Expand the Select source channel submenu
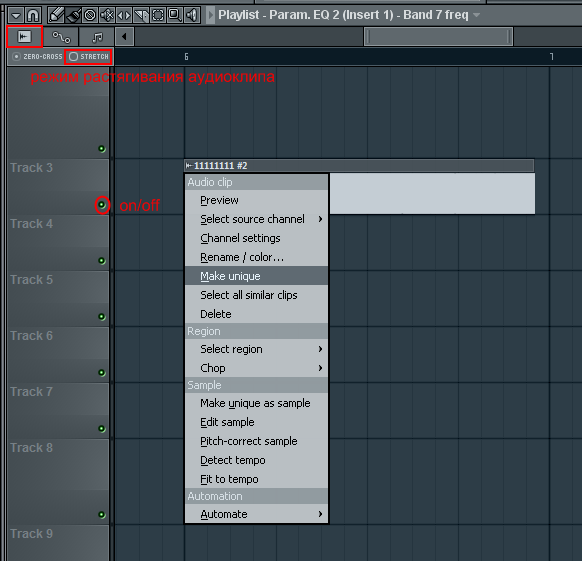The height and width of the screenshot is (561, 582). tap(256, 219)
